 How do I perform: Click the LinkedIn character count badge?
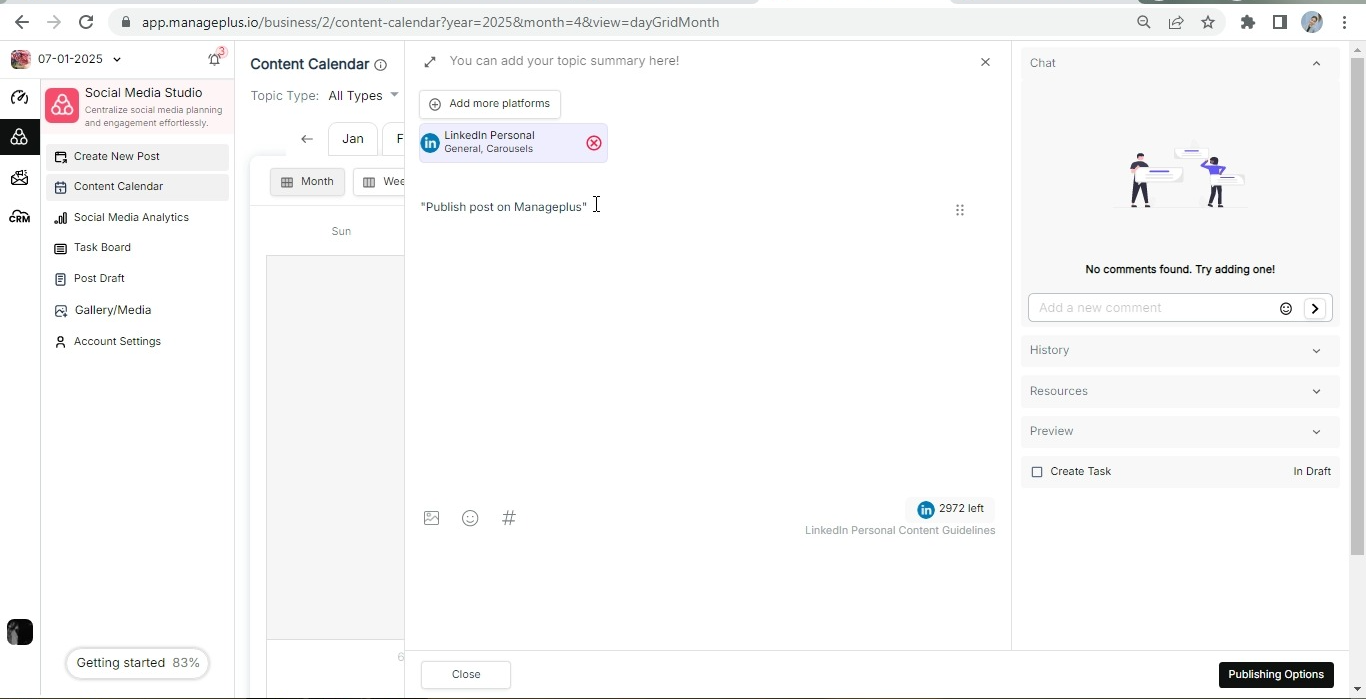tap(951, 510)
